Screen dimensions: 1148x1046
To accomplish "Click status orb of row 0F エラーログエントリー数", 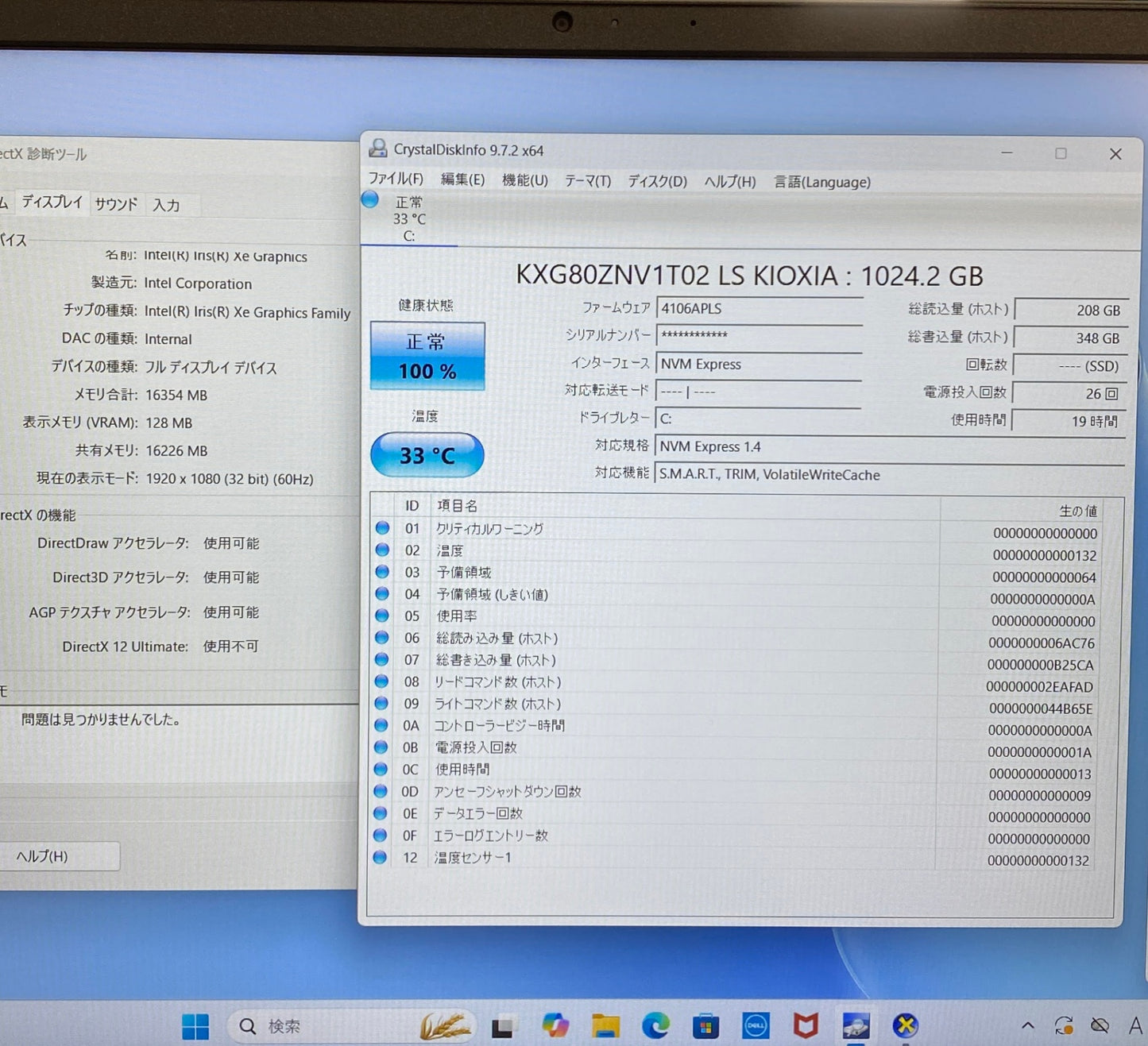I will 381,835.
